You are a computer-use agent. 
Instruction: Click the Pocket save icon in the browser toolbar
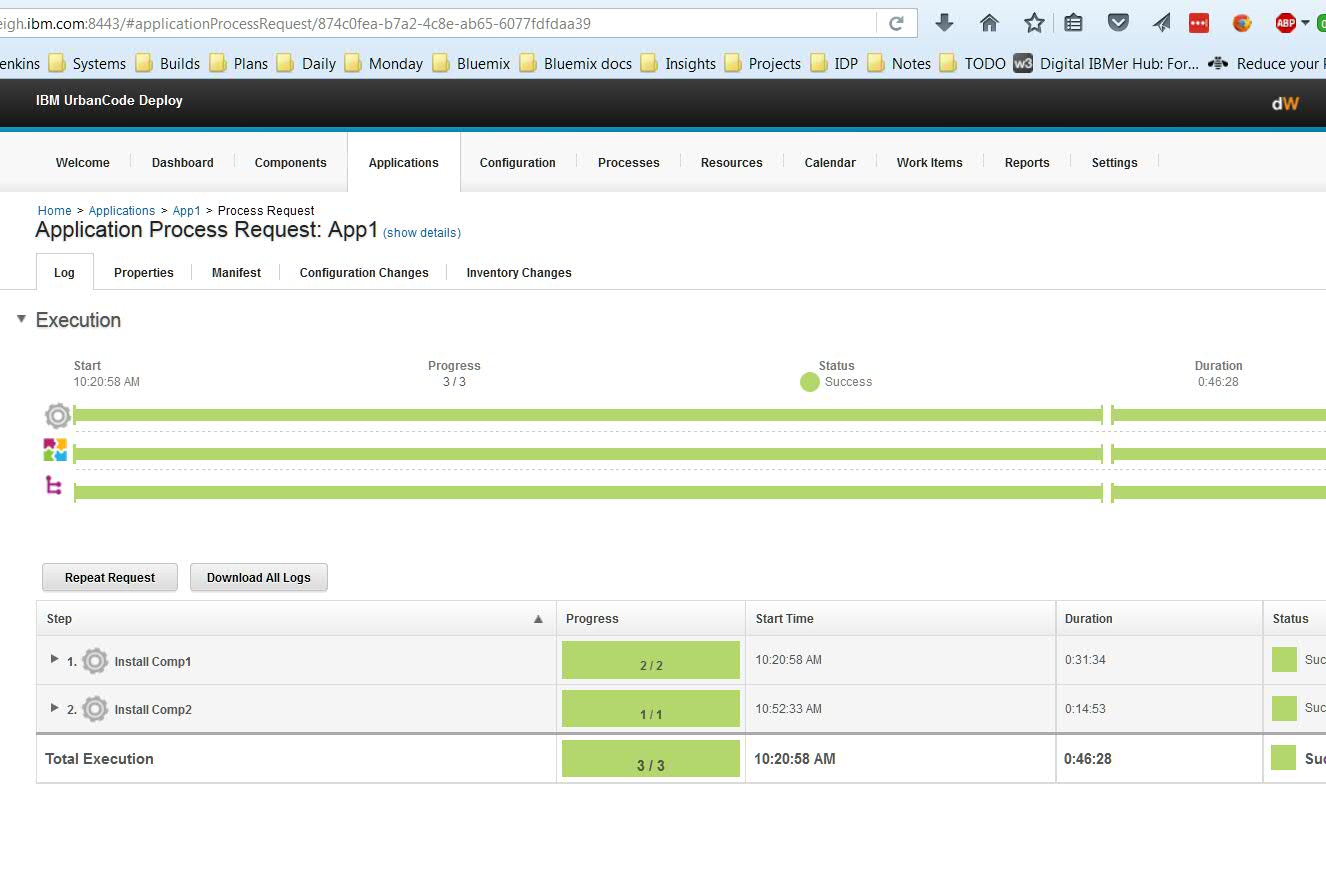point(1118,21)
